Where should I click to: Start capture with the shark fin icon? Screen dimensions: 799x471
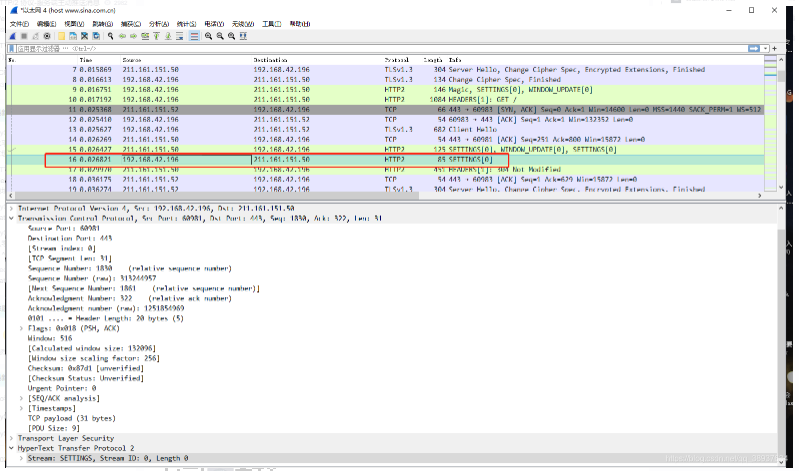click(13, 36)
